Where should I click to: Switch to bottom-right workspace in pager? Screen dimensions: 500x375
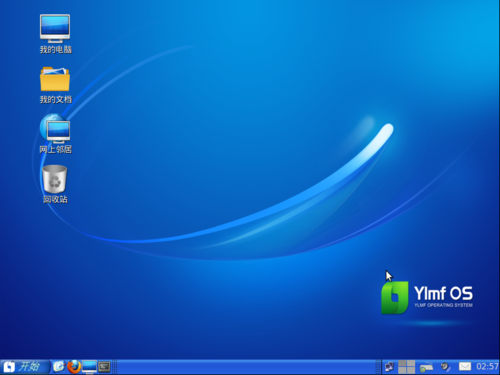coord(411,370)
